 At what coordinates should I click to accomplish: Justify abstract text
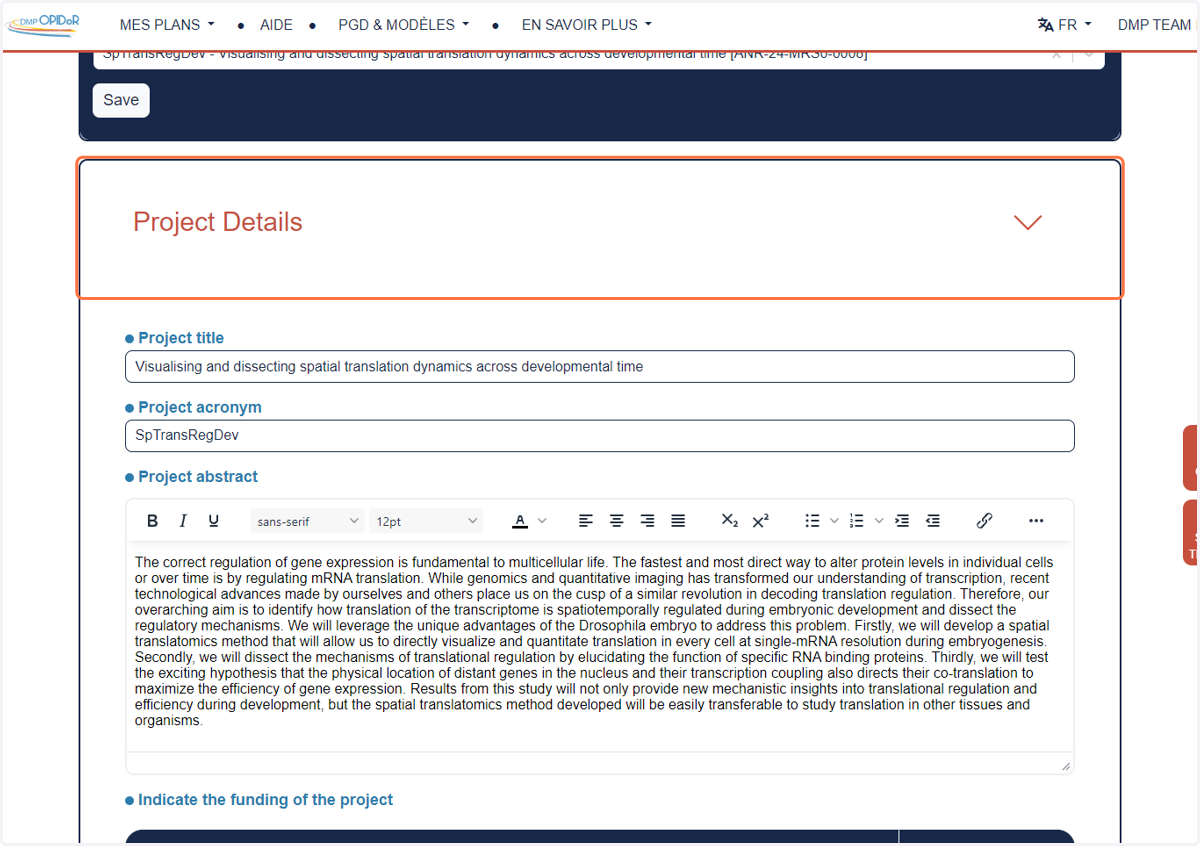(x=678, y=521)
